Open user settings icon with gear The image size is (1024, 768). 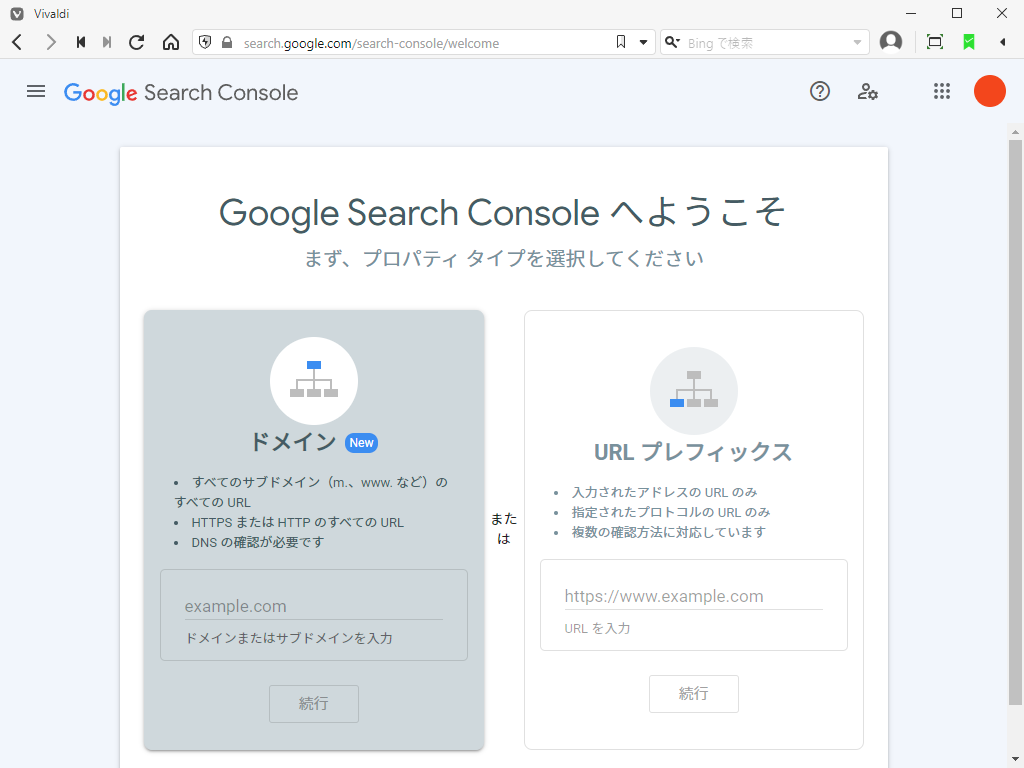pos(867,91)
